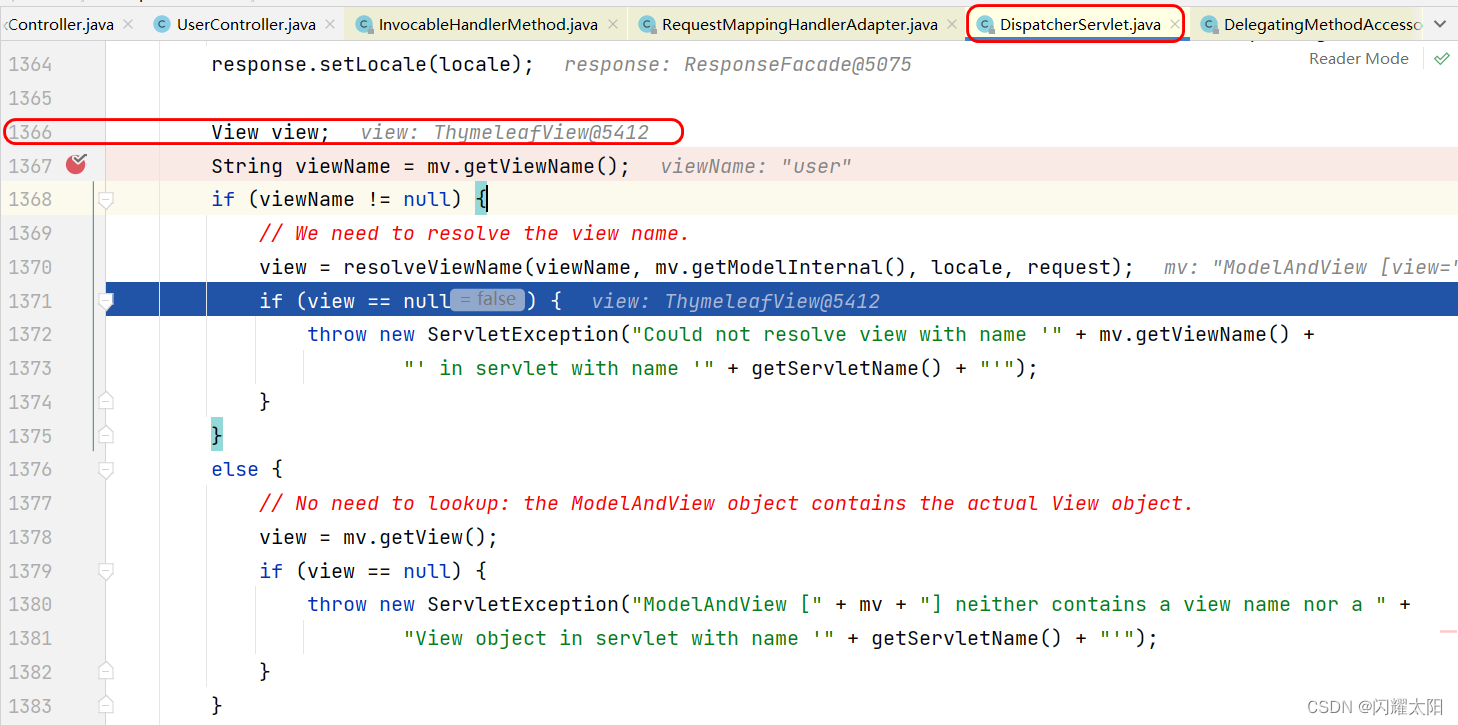Click inline hint viewName: "user"
This screenshot has height=725, width=1458.
point(756,166)
